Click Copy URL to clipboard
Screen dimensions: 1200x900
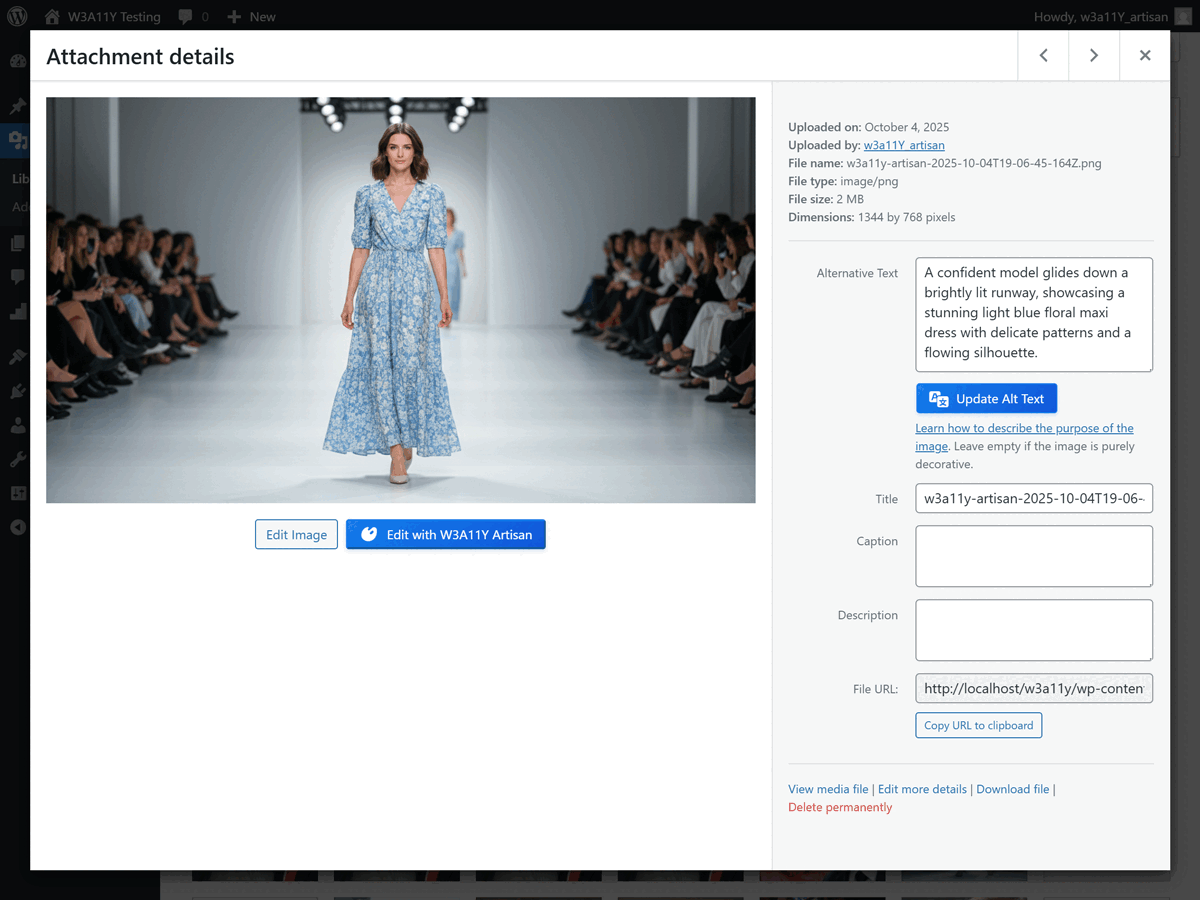coord(978,725)
